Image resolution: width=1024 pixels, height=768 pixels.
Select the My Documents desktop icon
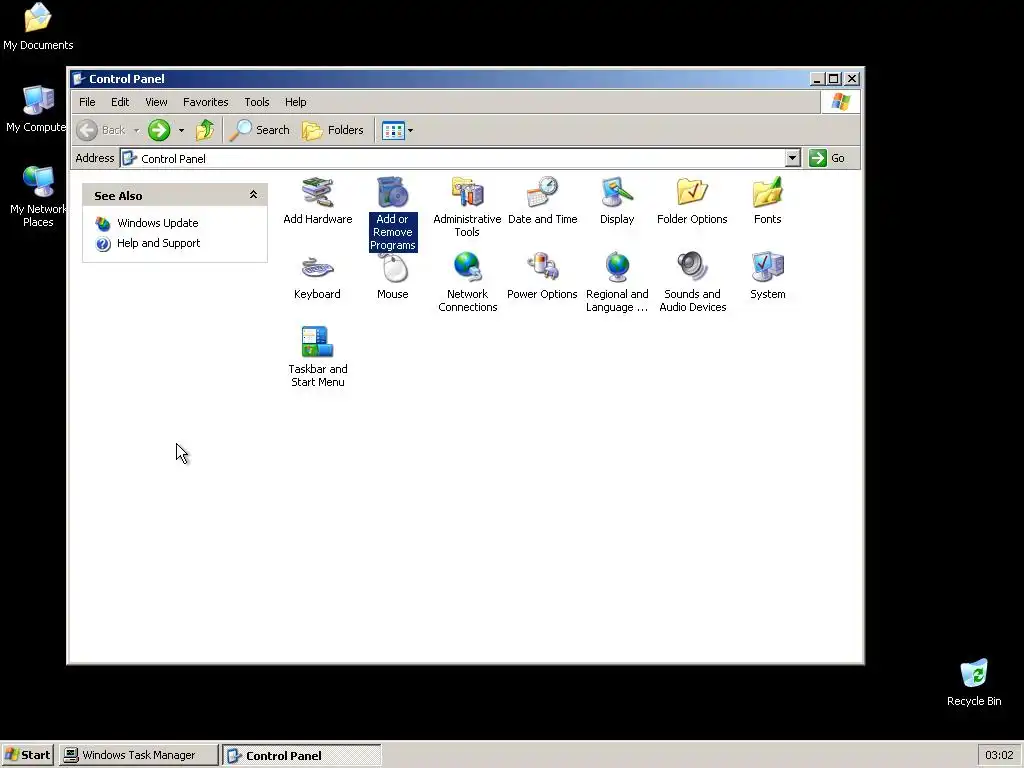(38, 26)
